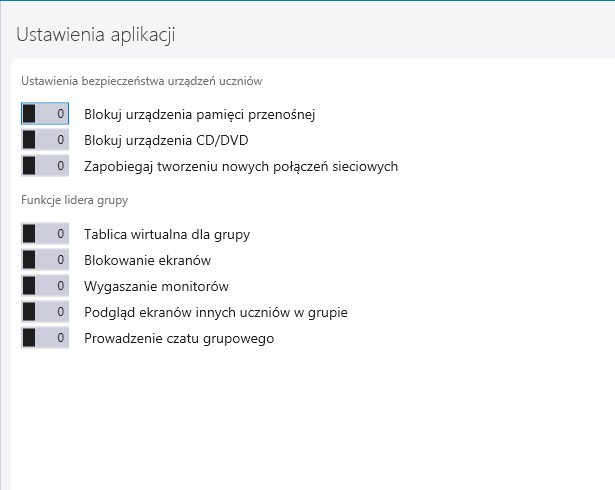
Task: Enable Podgląd ekranów innych uczniów toggle
Action: click(x=45, y=312)
